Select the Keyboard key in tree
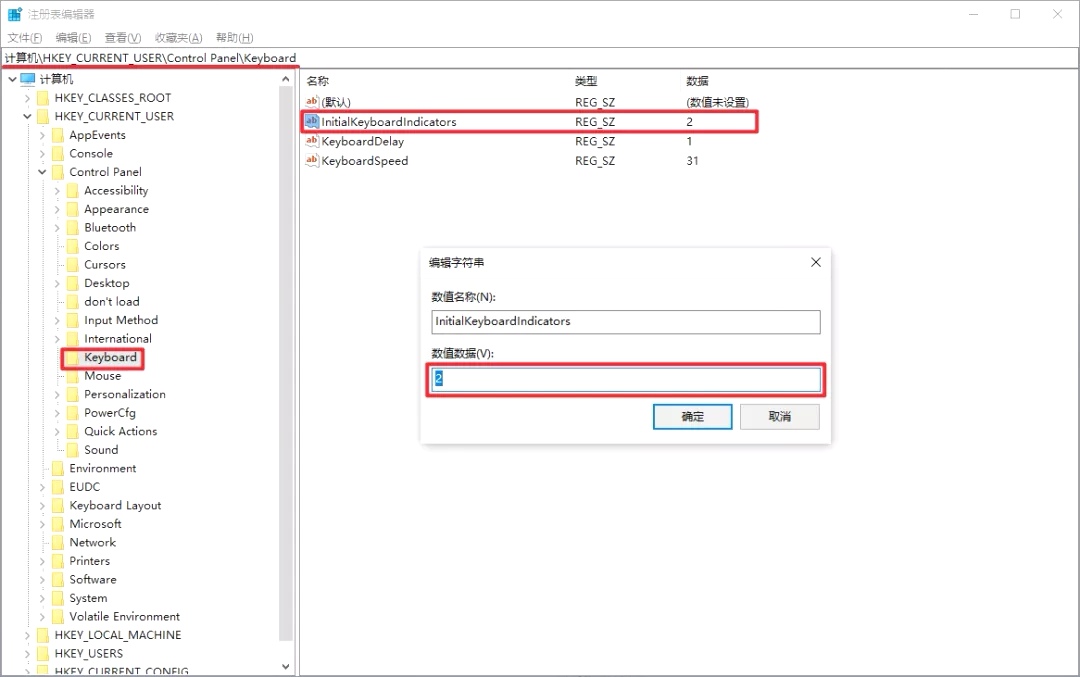This screenshot has height=677, width=1080. click(110, 357)
